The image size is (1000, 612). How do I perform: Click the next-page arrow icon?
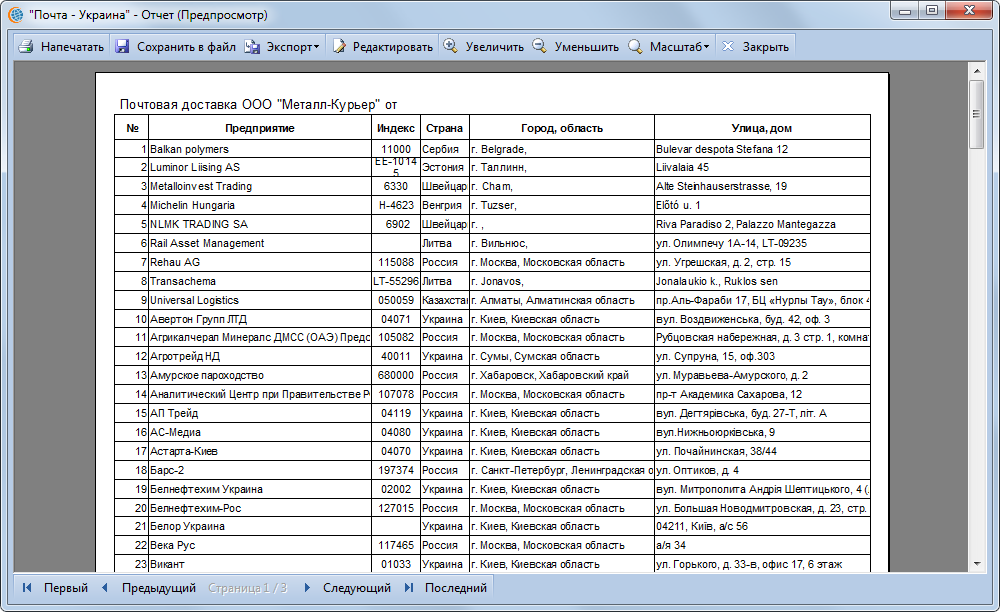(x=307, y=588)
